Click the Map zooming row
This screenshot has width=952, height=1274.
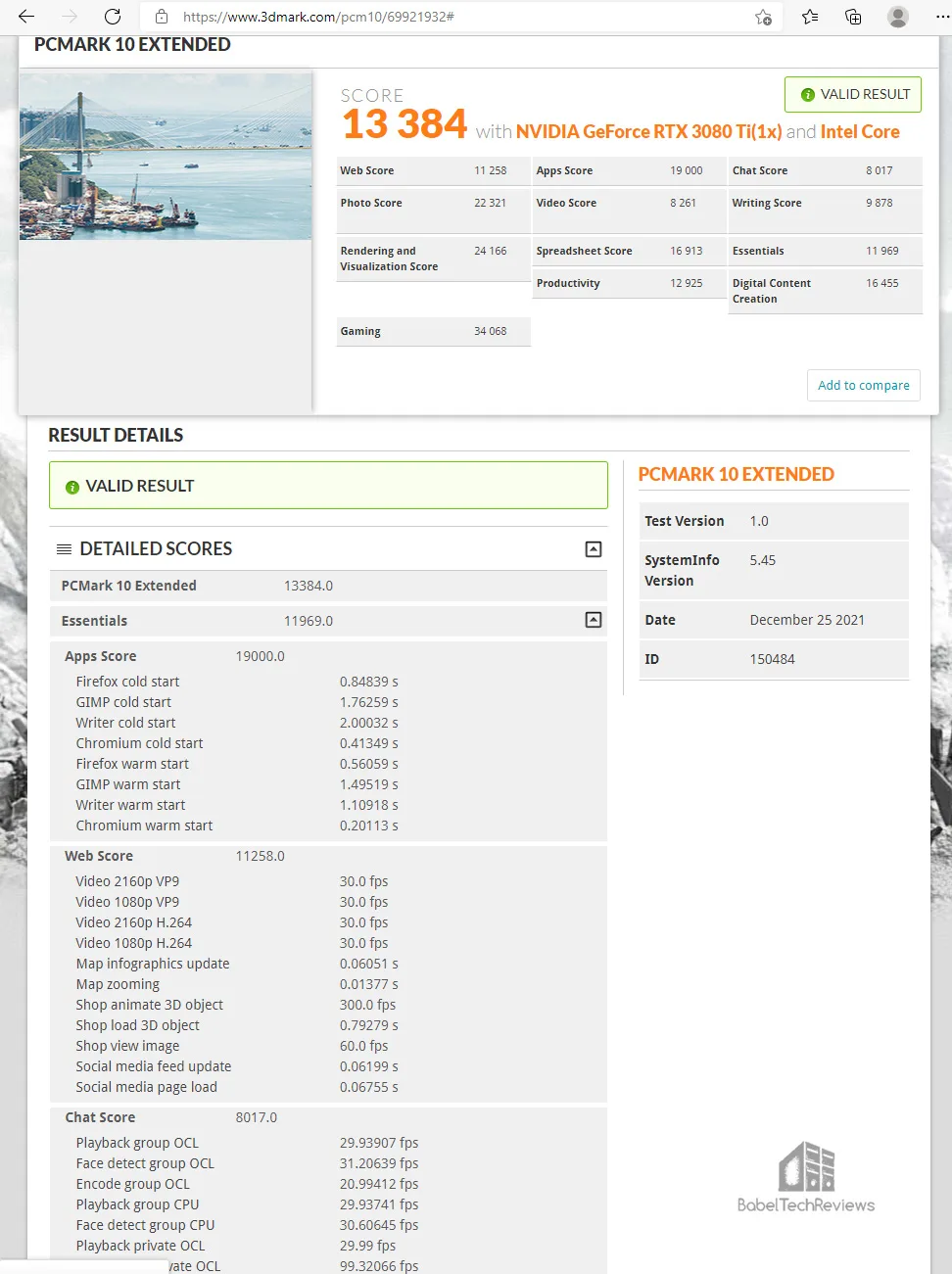coord(328,984)
